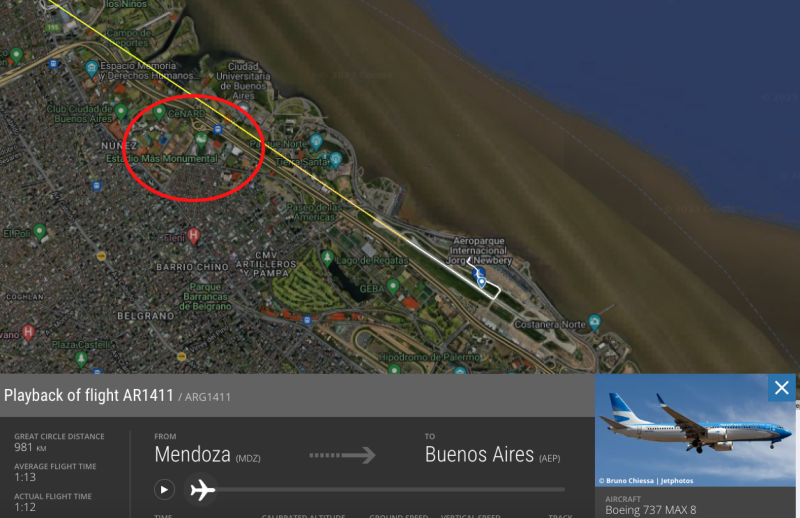This screenshot has width=800, height=518.
Task: Close the flight playback panel
Action: (781, 388)
